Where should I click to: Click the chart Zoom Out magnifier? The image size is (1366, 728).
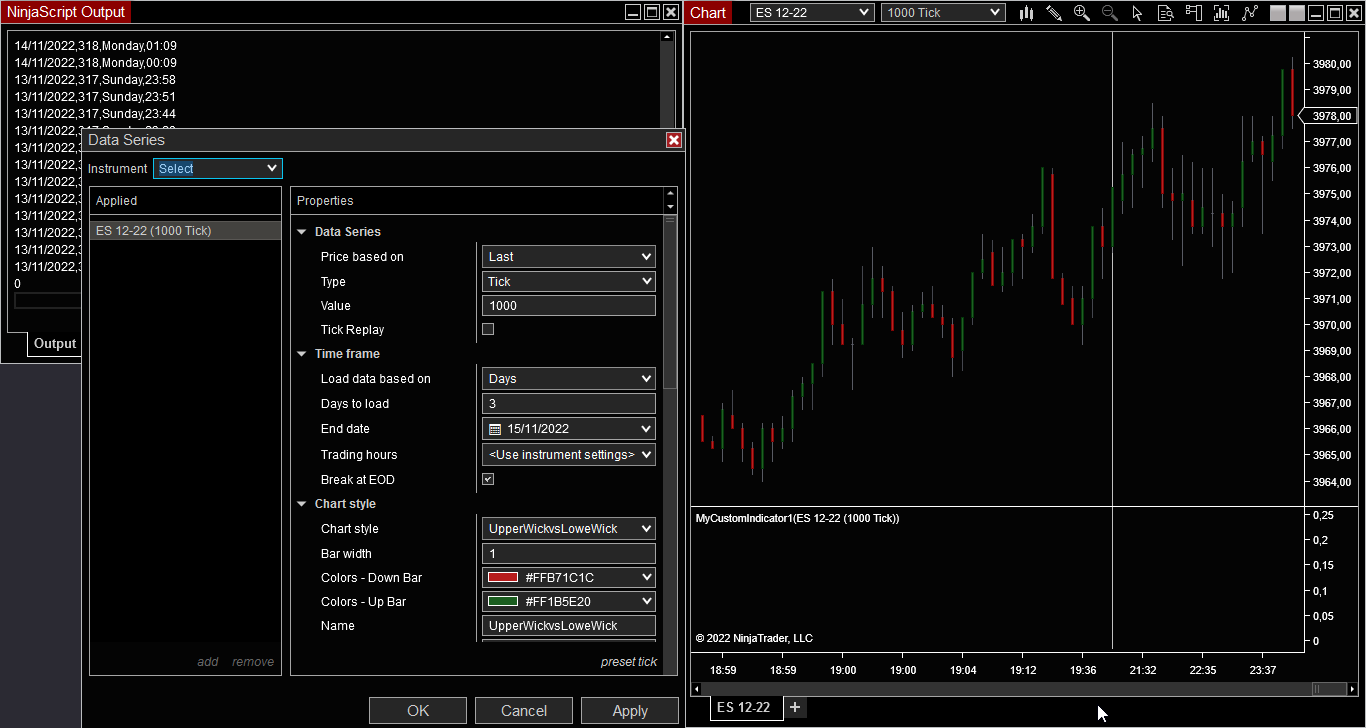click(x=1110, y=13)
